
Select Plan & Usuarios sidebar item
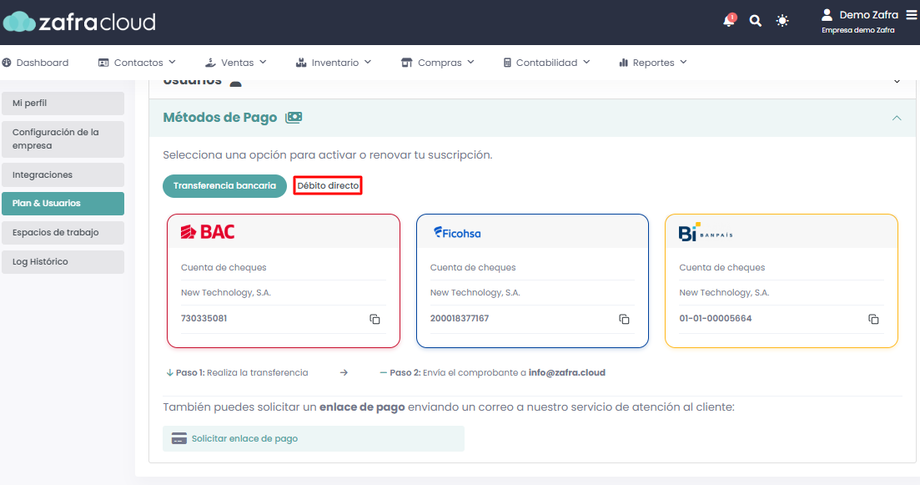point(63,204)
